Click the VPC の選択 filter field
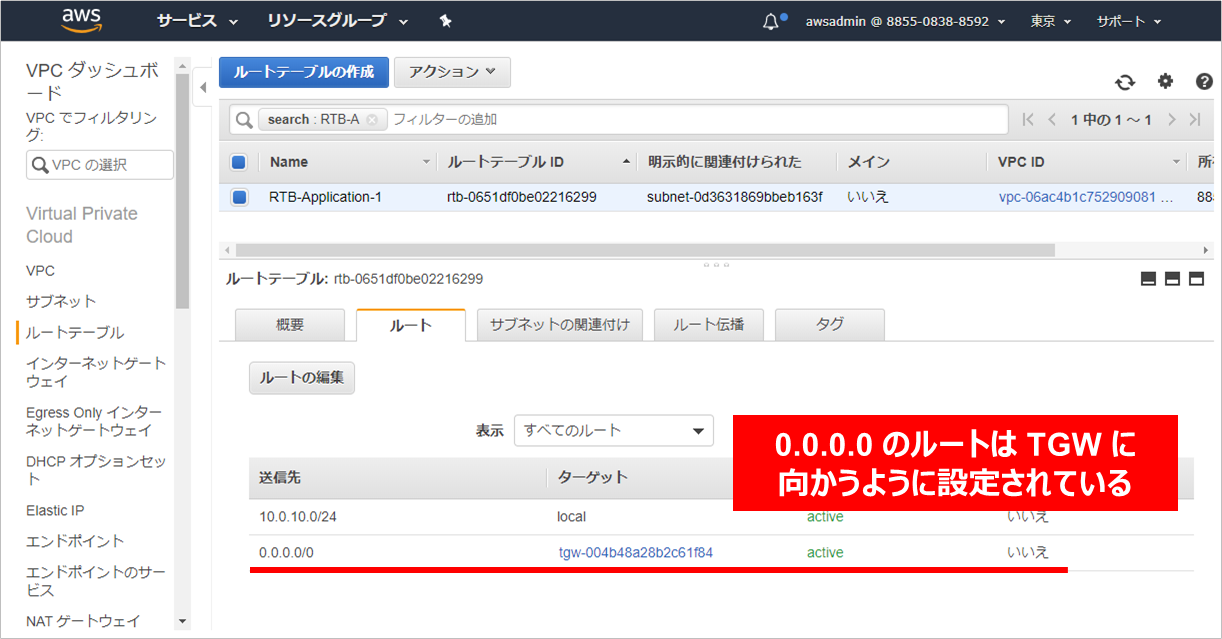 click(x=100, y=165)
